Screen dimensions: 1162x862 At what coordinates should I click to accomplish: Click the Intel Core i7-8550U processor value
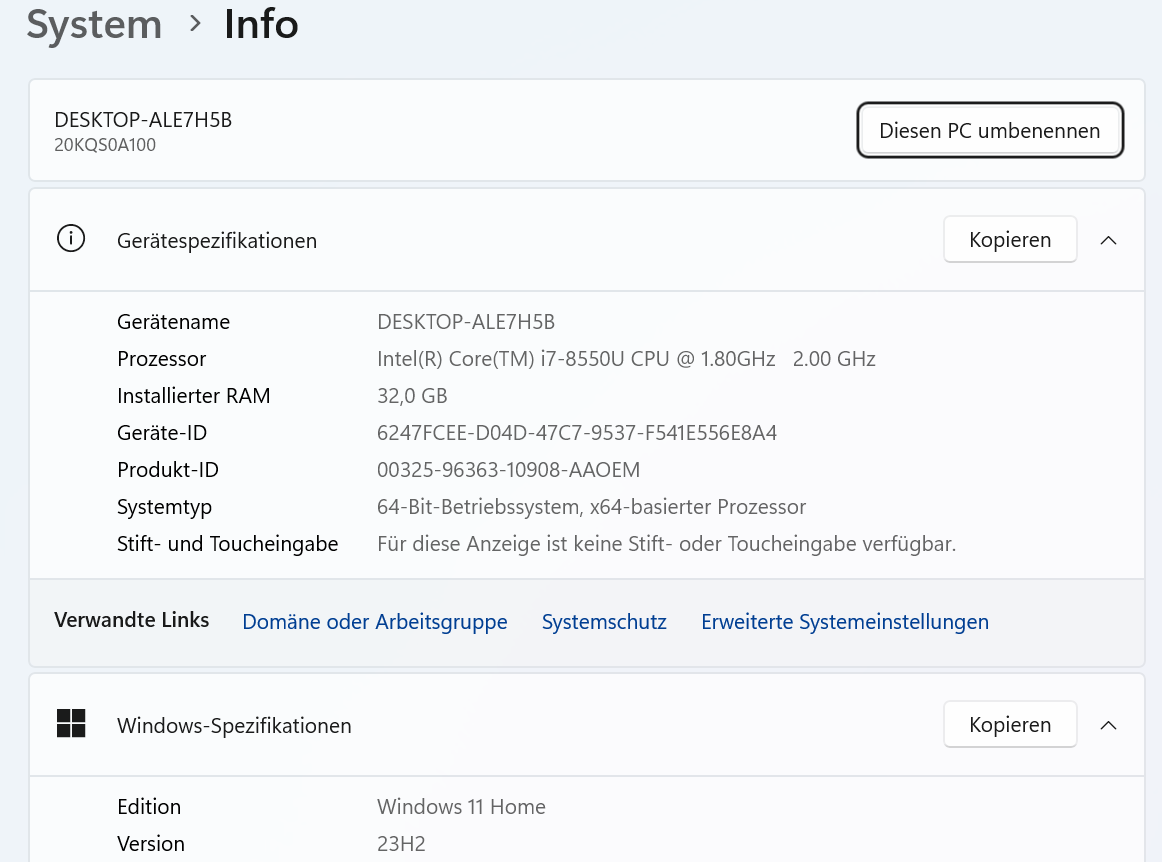coord(626,359)
